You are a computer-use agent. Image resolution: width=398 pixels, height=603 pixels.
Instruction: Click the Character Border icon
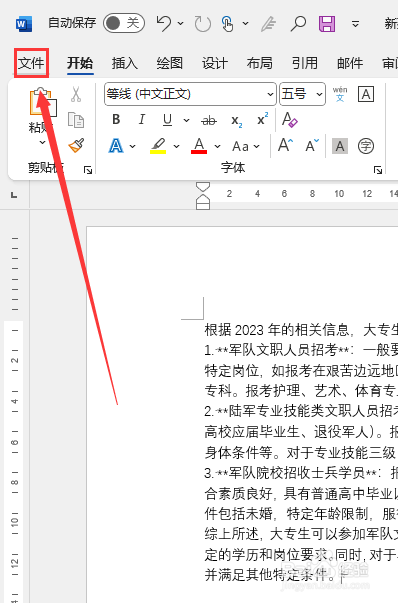[x=366, y=94]
